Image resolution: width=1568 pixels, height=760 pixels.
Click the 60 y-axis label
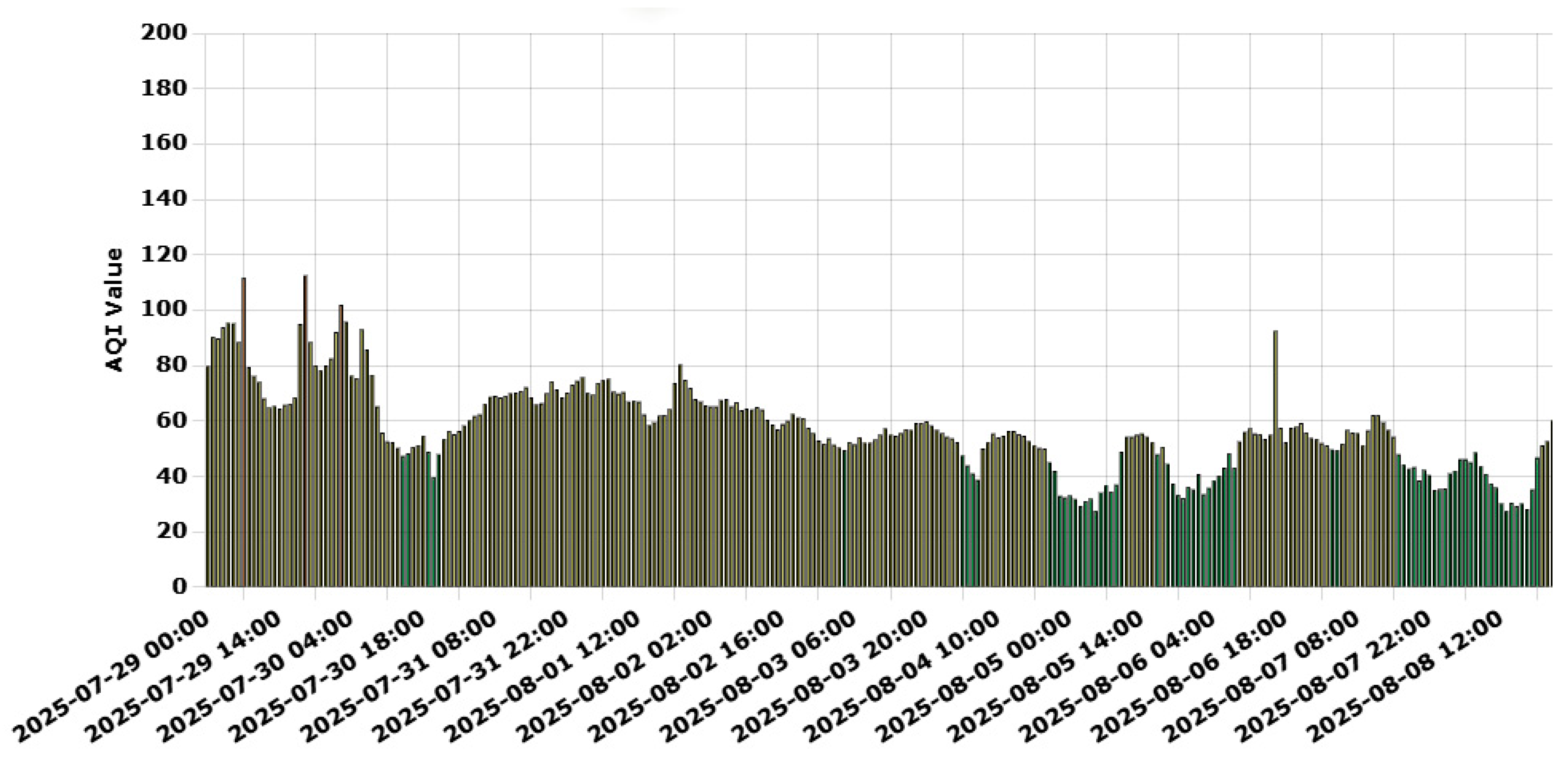click(172, 421)
